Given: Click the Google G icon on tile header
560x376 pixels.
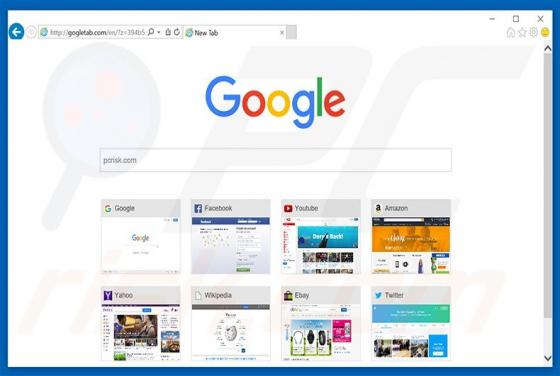Looking at the screenshot, I should coord(108,209).
